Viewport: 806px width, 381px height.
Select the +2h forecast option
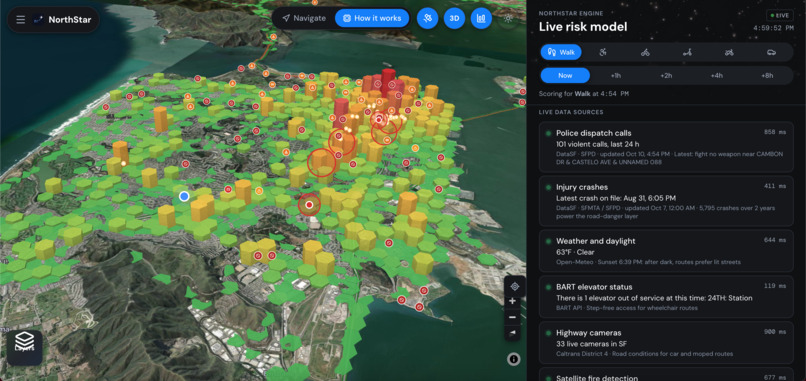[x=666, y=75]
